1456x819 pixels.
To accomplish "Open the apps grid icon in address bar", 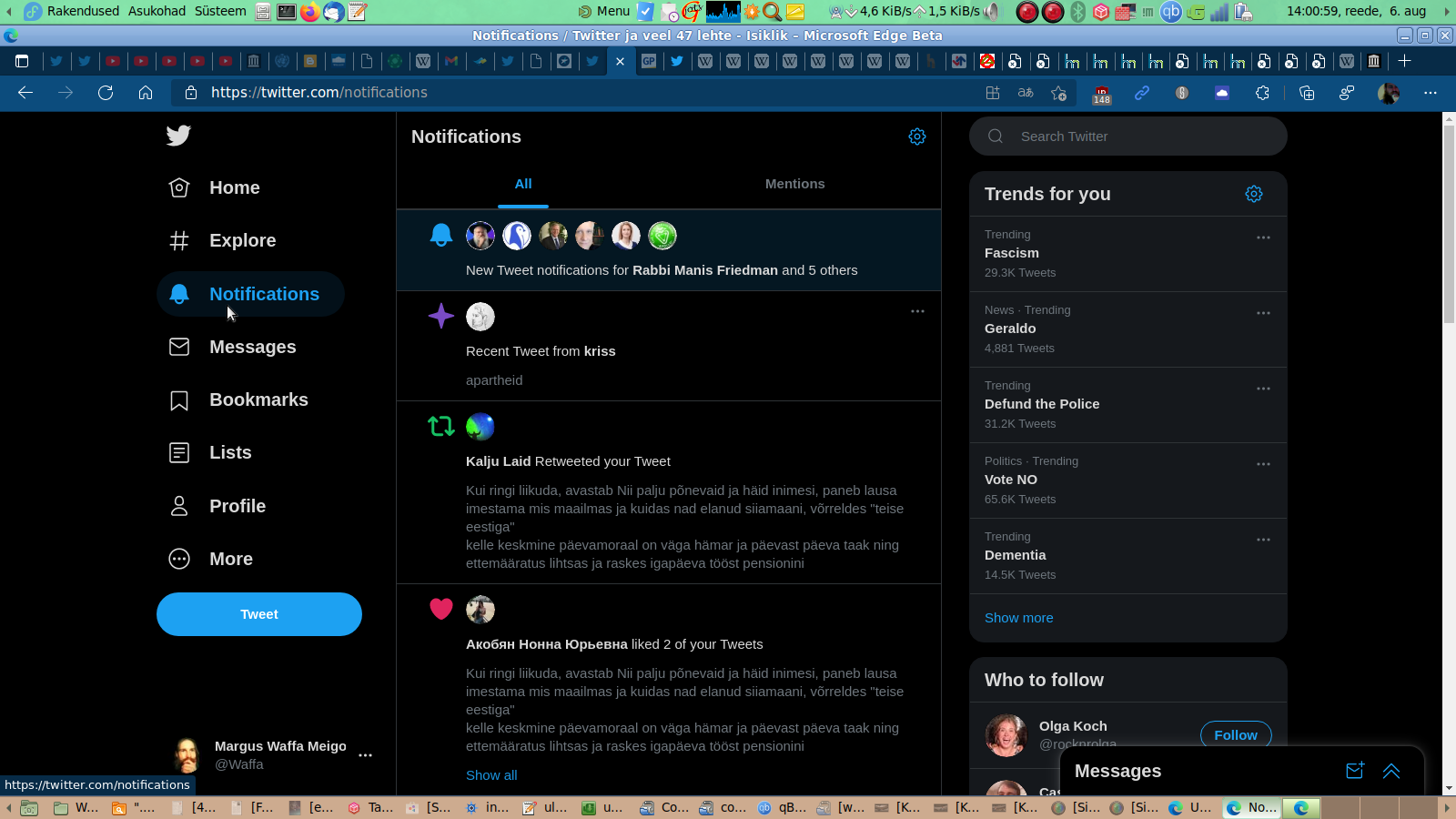I will (993, 93).
